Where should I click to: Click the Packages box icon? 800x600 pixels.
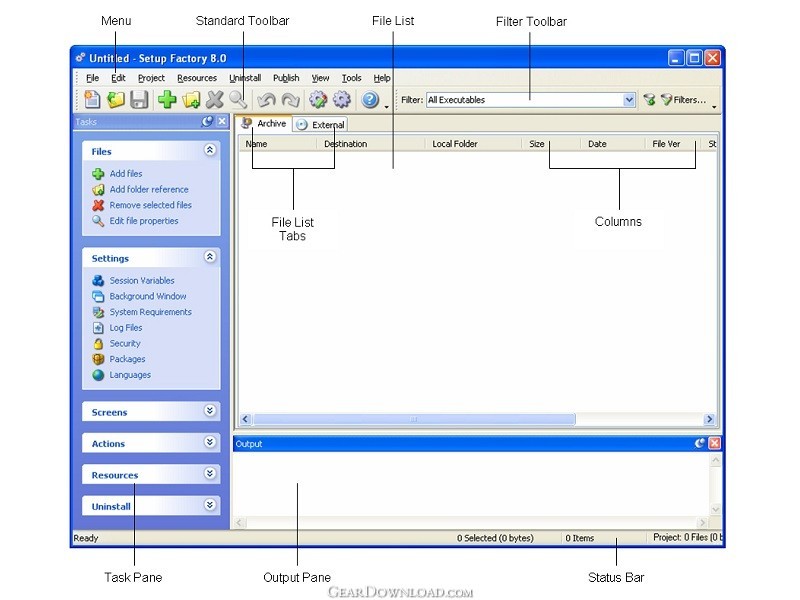[98, 359]
